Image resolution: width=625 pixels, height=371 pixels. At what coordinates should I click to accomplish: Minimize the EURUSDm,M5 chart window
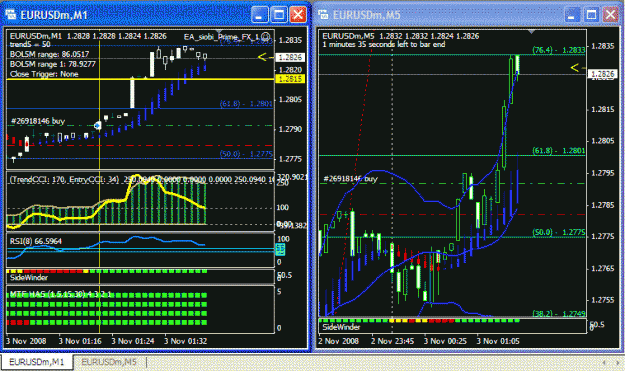[572, 15]
